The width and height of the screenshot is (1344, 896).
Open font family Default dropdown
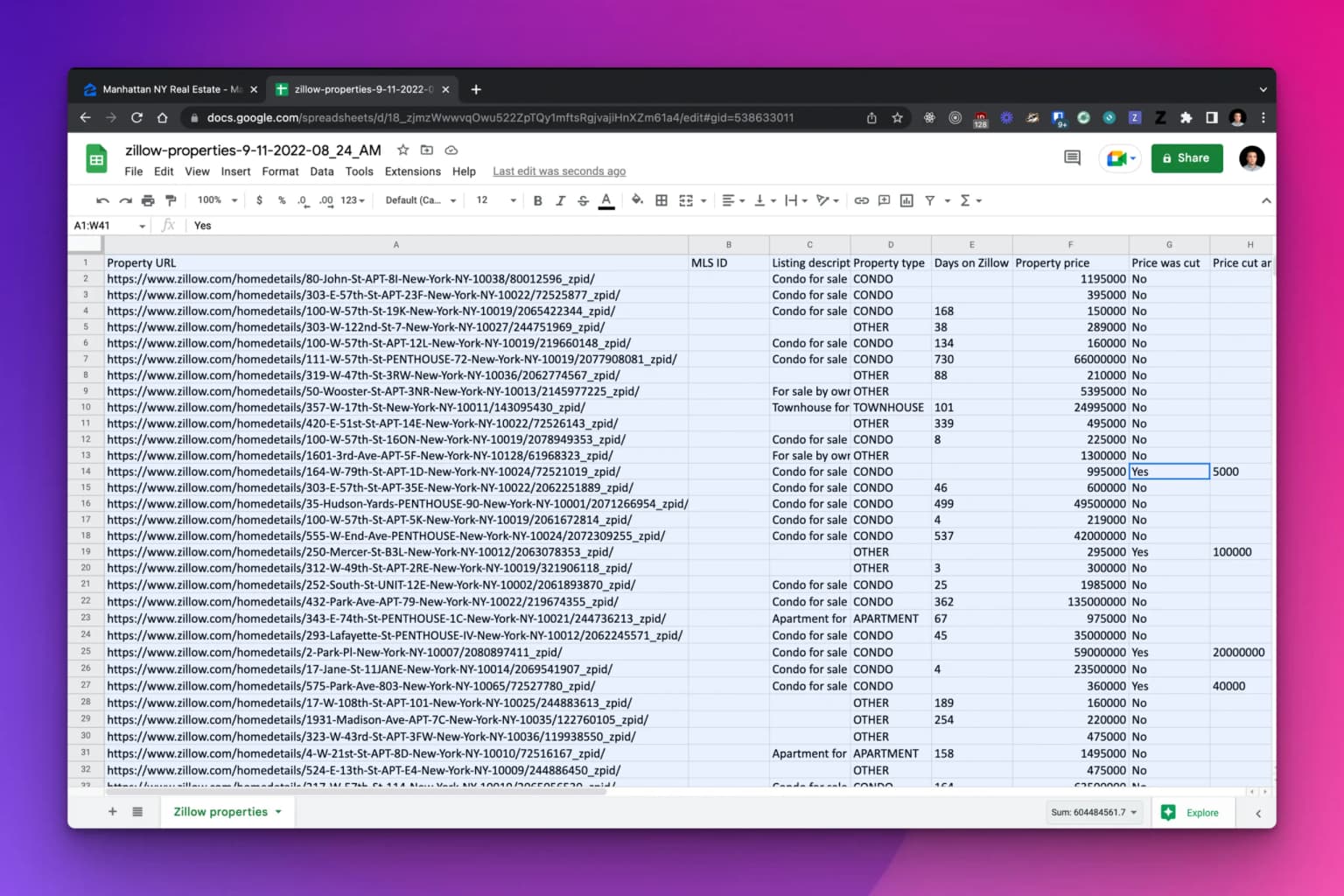click(x=421, y=200)
